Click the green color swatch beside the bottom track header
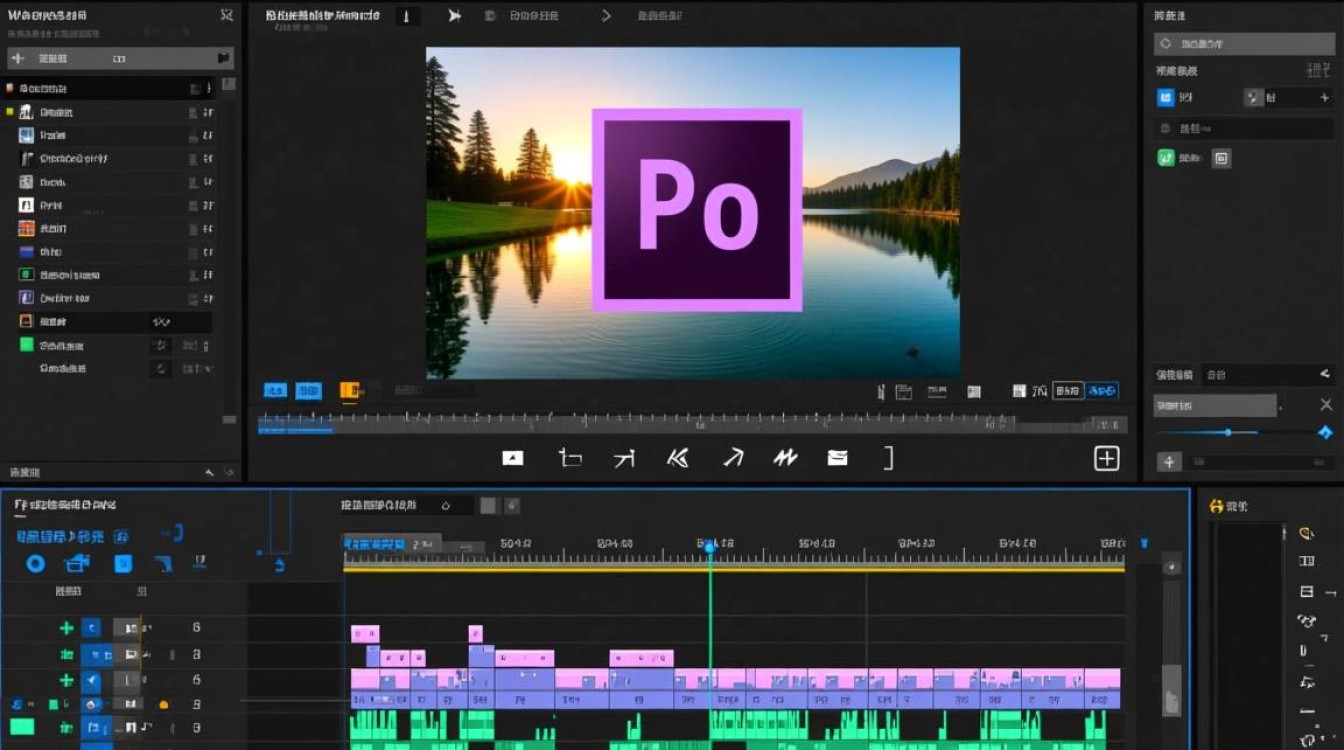This screenshot has width=1344, height=750. [22, 727]
